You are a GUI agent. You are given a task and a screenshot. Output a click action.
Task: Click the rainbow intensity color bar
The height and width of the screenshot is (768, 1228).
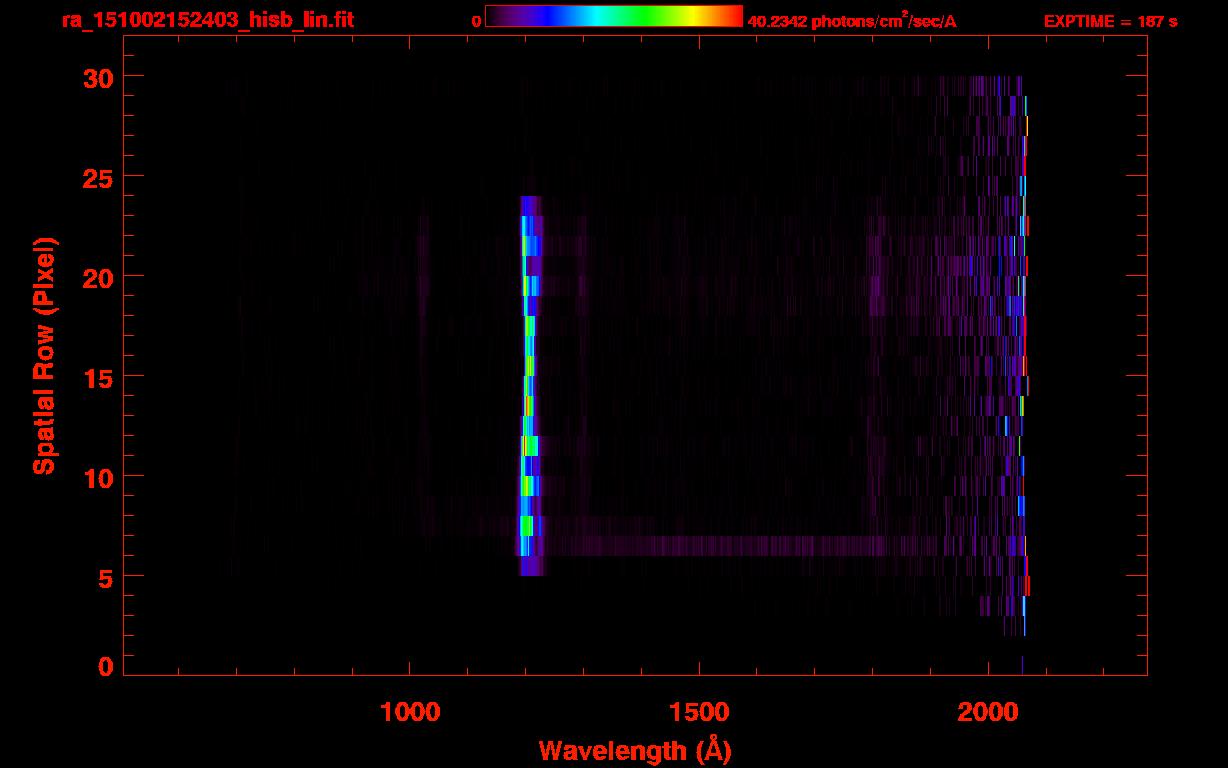click(614, 16)
